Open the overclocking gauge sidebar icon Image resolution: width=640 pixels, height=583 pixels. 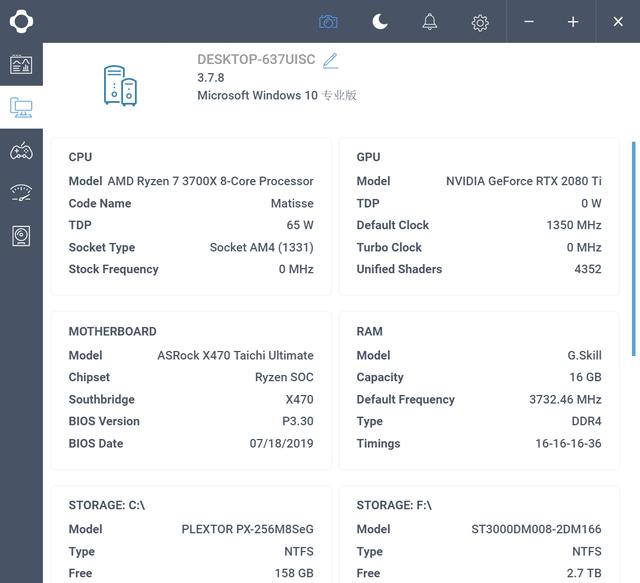pos(21,193)
